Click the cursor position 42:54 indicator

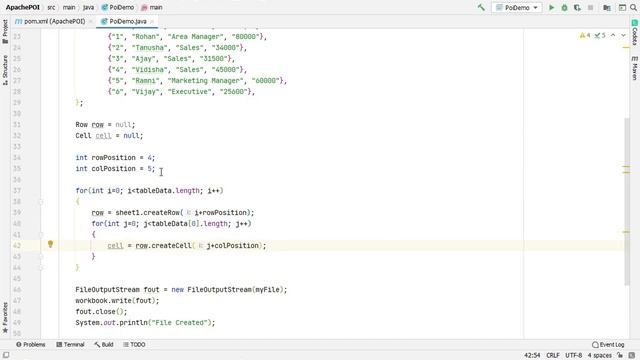pos(532,356)
